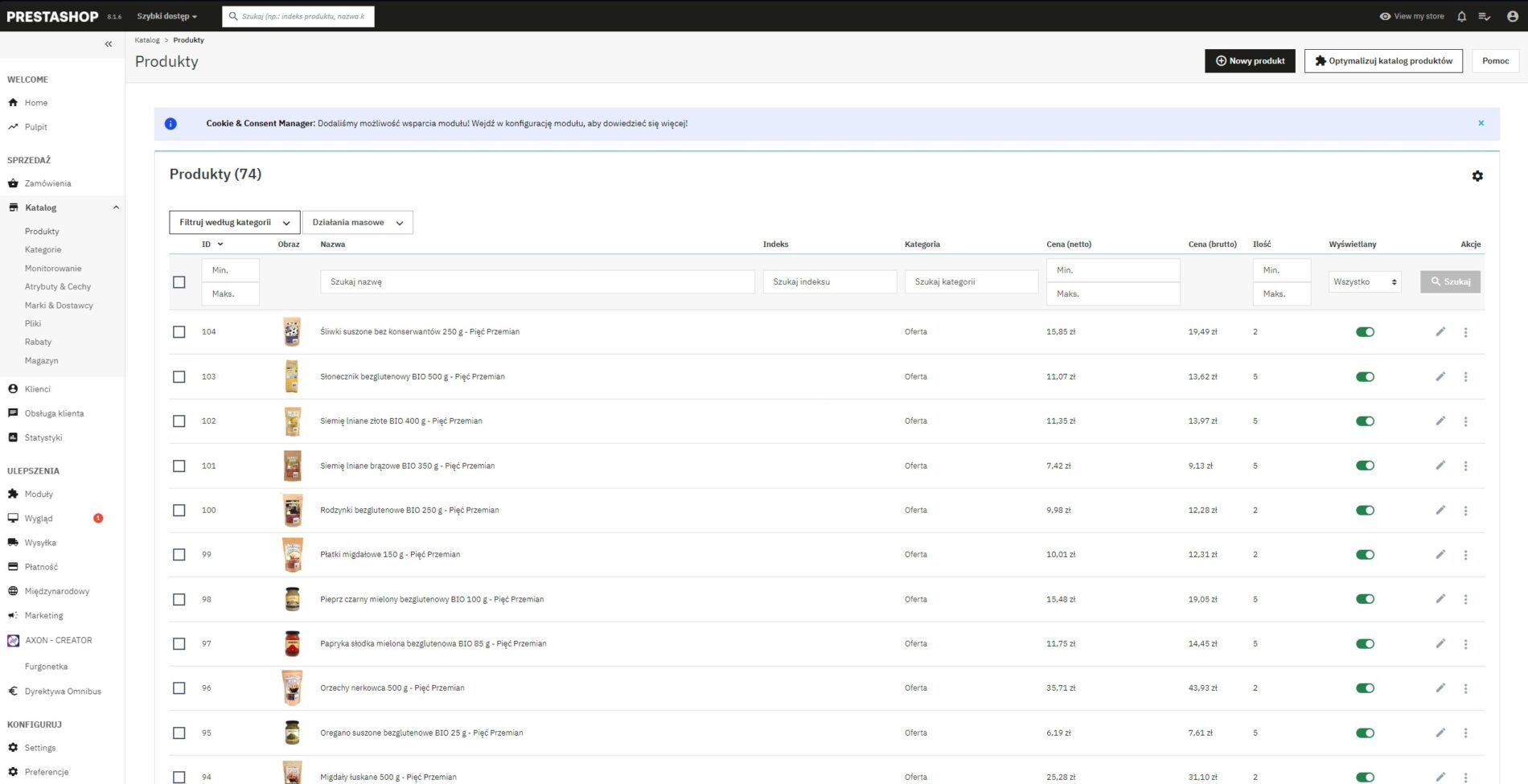The image size is (1528, 784).
Task: Click the Szukaj nazwę input field
Action: 537,281
